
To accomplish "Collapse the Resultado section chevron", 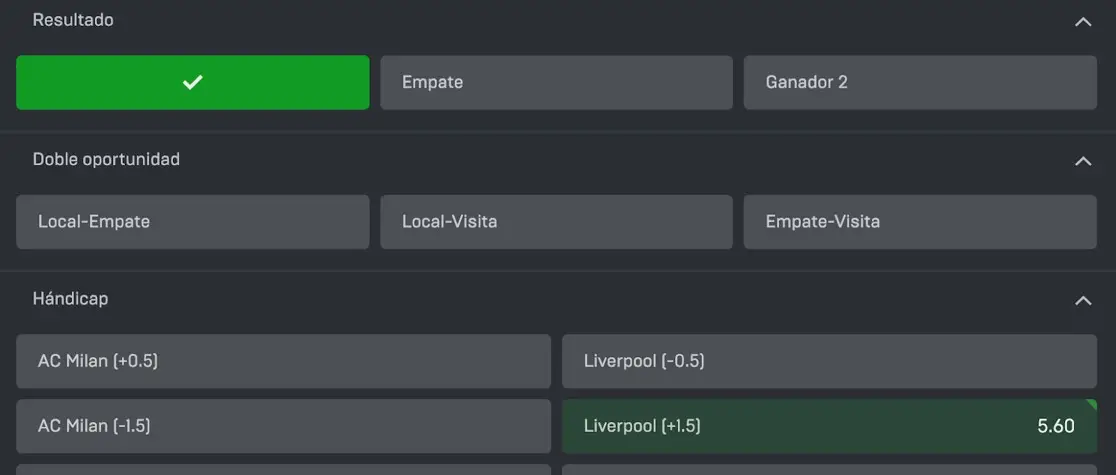I will click(x=1083, y=22).
